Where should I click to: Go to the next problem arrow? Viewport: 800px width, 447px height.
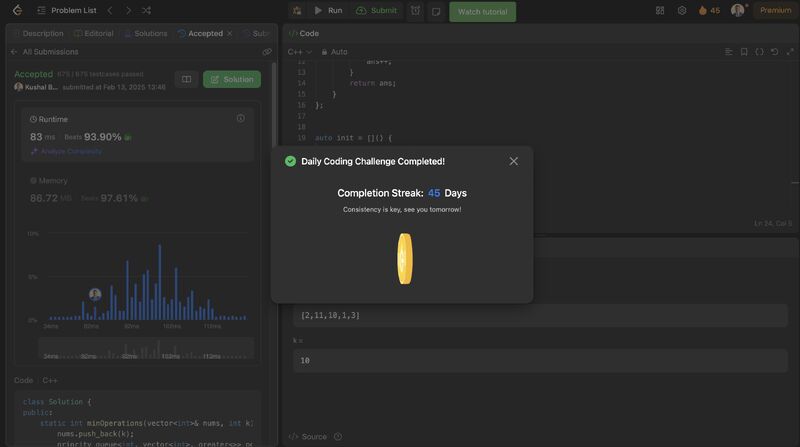[x=127, y=10]
